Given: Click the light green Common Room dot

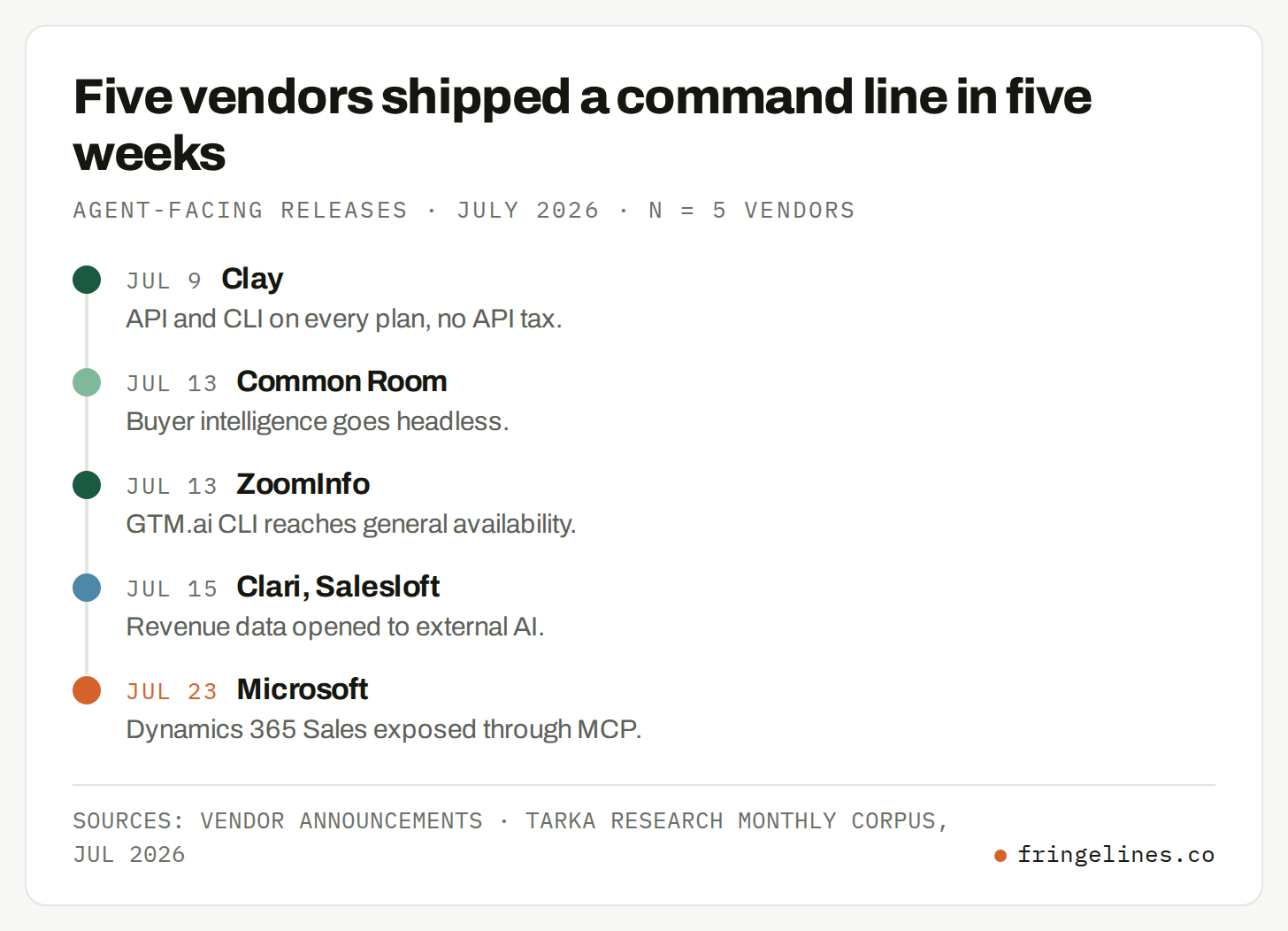Looking at the screenshot, I should point(87,382).
